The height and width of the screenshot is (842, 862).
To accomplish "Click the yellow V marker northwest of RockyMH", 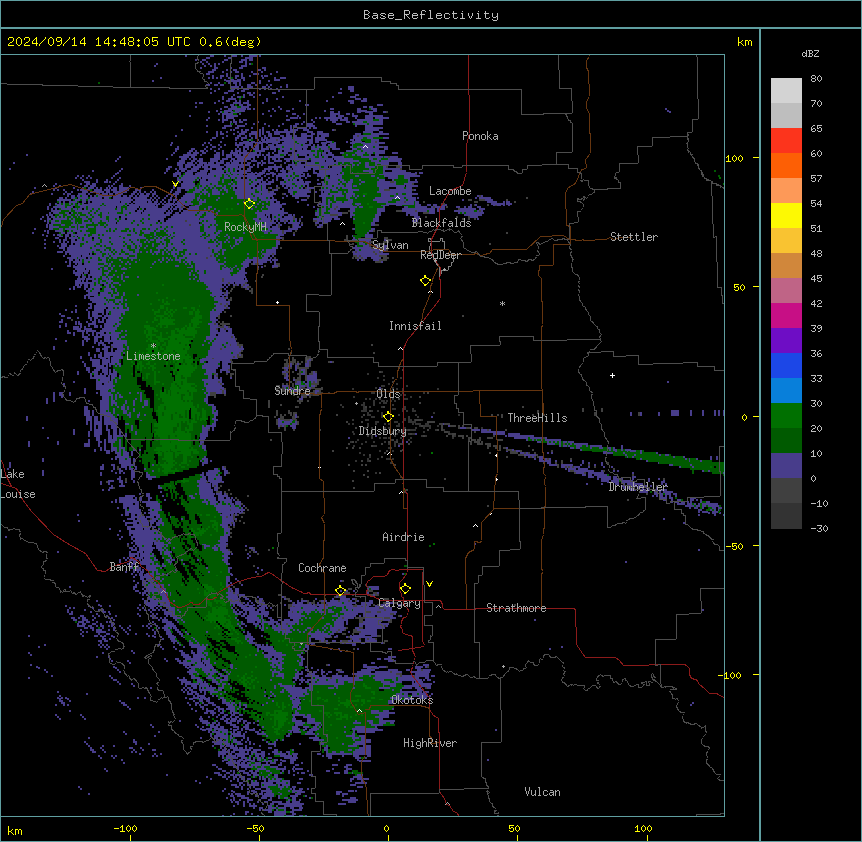I will (175, 184).
